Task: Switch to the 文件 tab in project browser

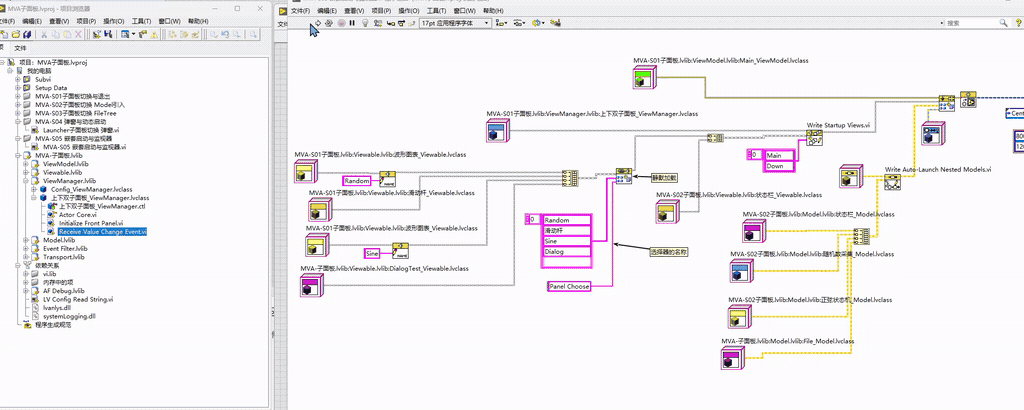Action: pos(21,48)
